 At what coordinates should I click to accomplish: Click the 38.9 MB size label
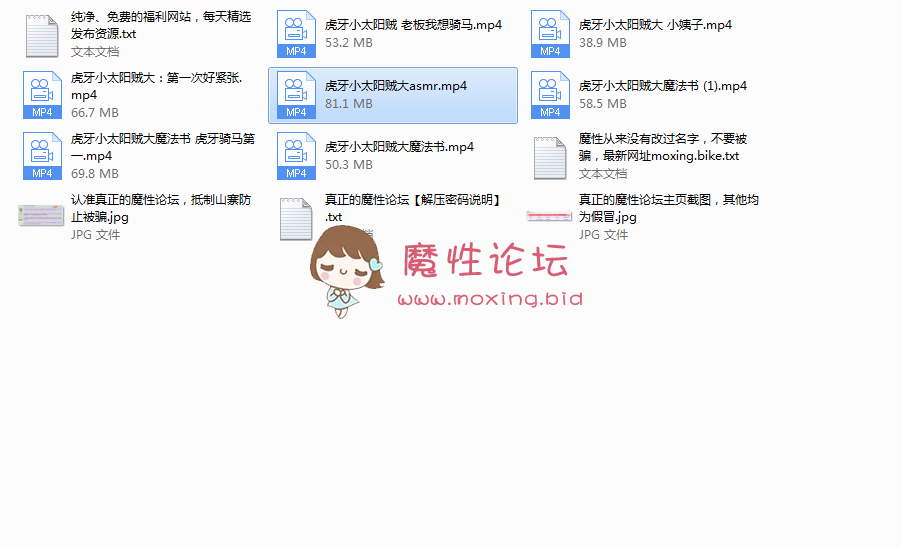603,43
